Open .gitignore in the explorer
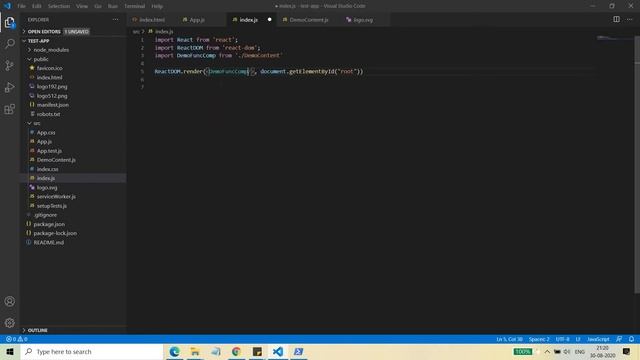Image resolution: width=640 pixels, height=360 pixels. tap(45, 215)
